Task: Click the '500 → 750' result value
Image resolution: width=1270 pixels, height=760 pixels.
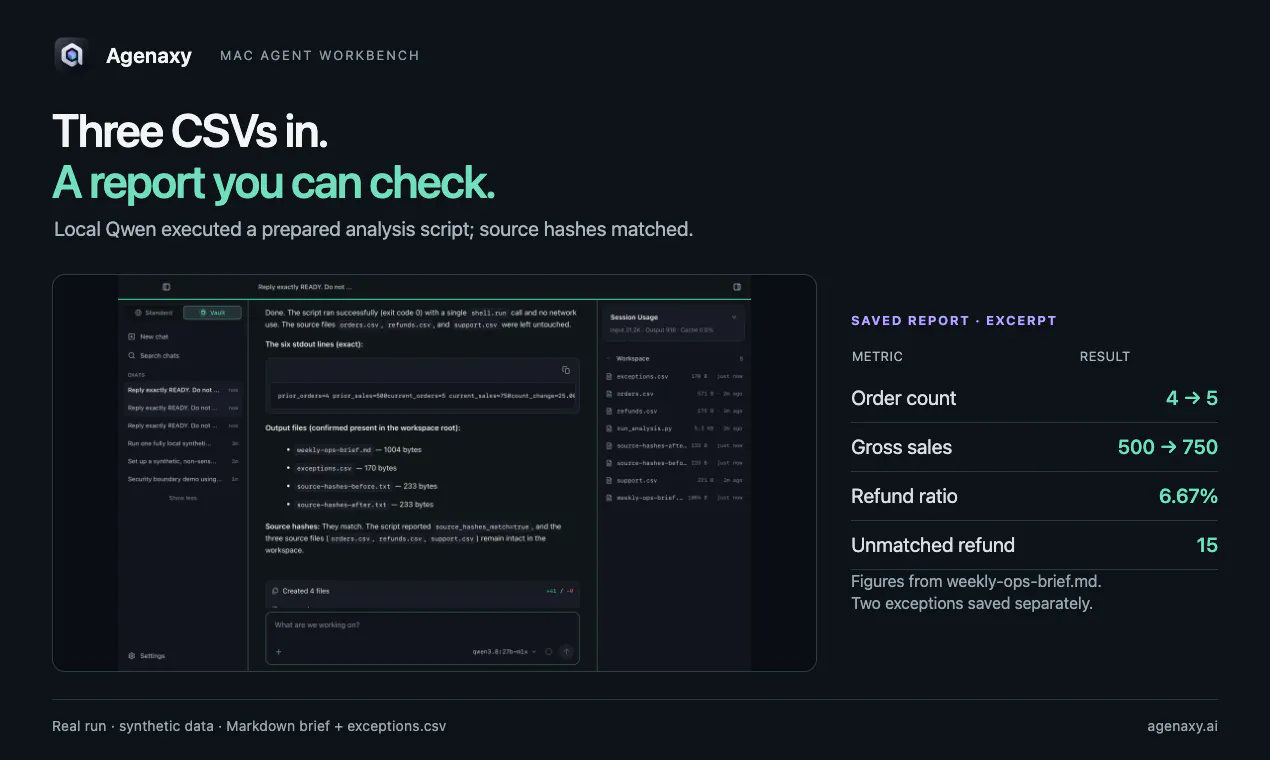Action: 1168,447
